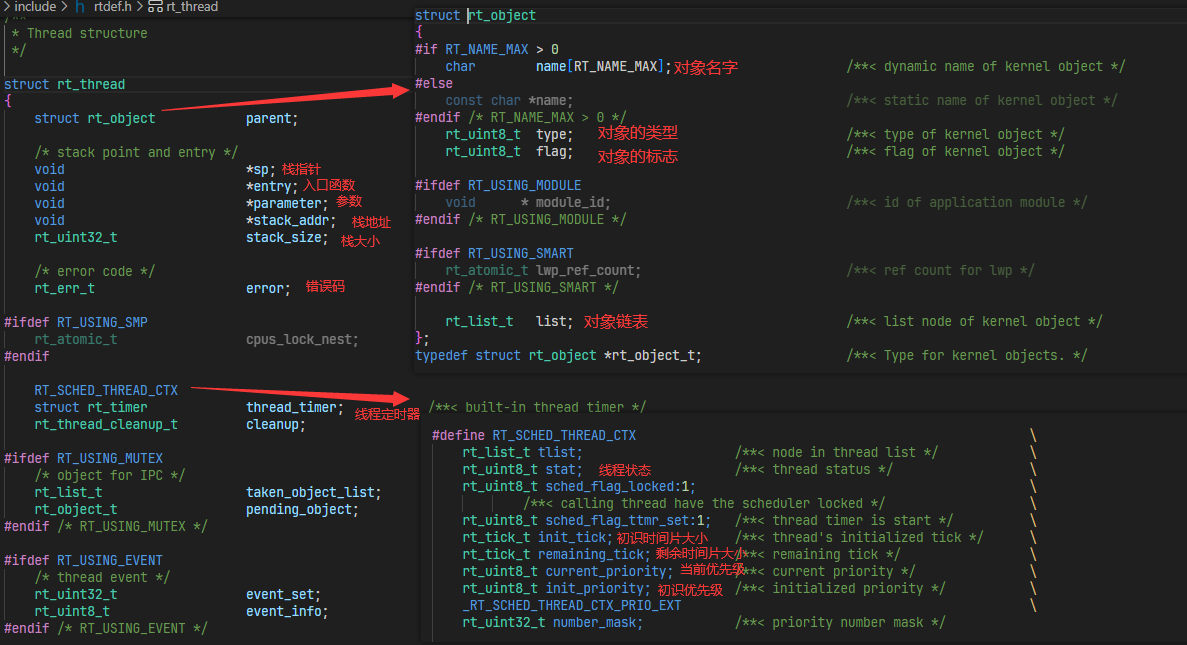
Task: Click 'struct rt_thread' declaration line
Action: (x=64, y=84)
